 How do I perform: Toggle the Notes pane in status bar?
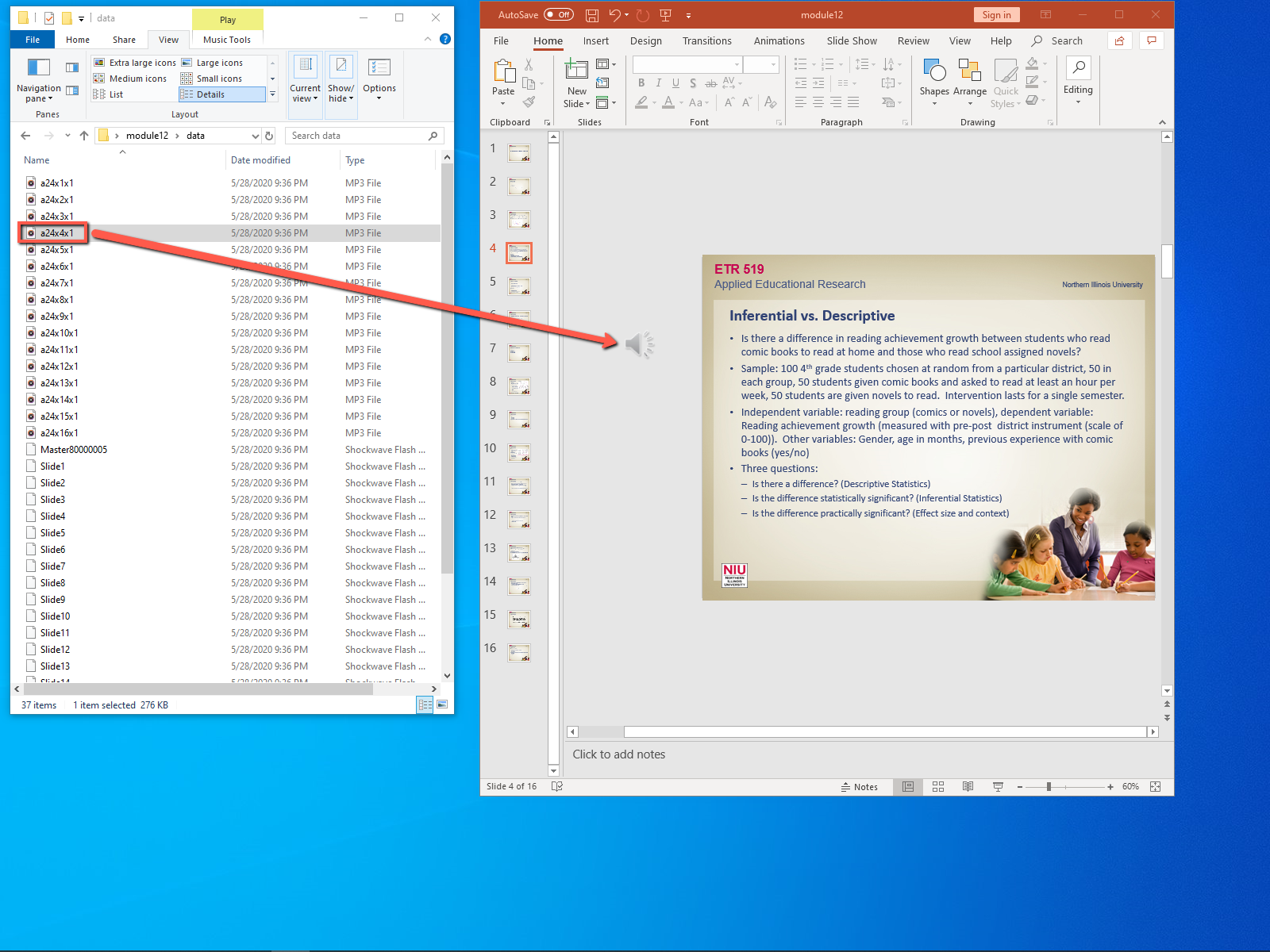point(860,786)
